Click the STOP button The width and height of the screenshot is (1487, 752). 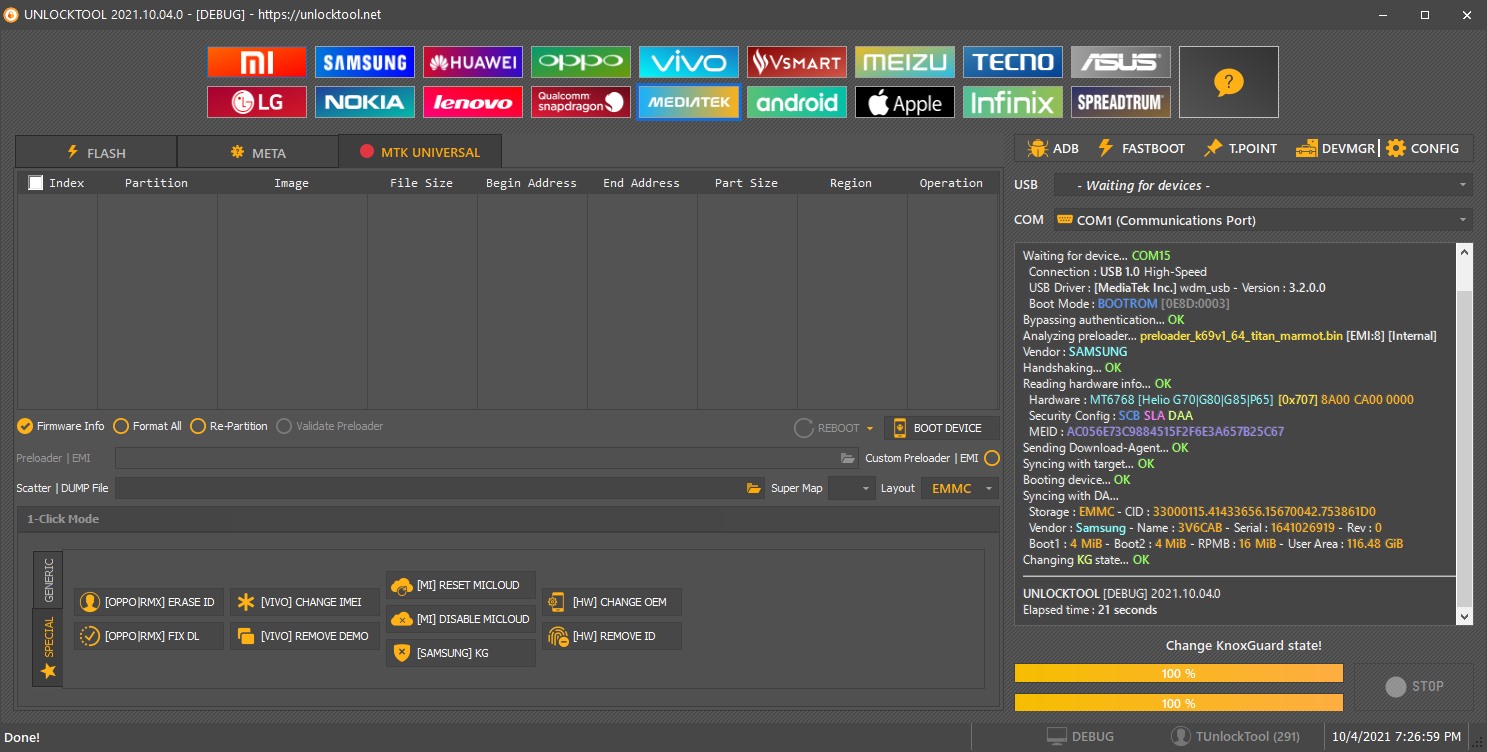click(1414, 687)
